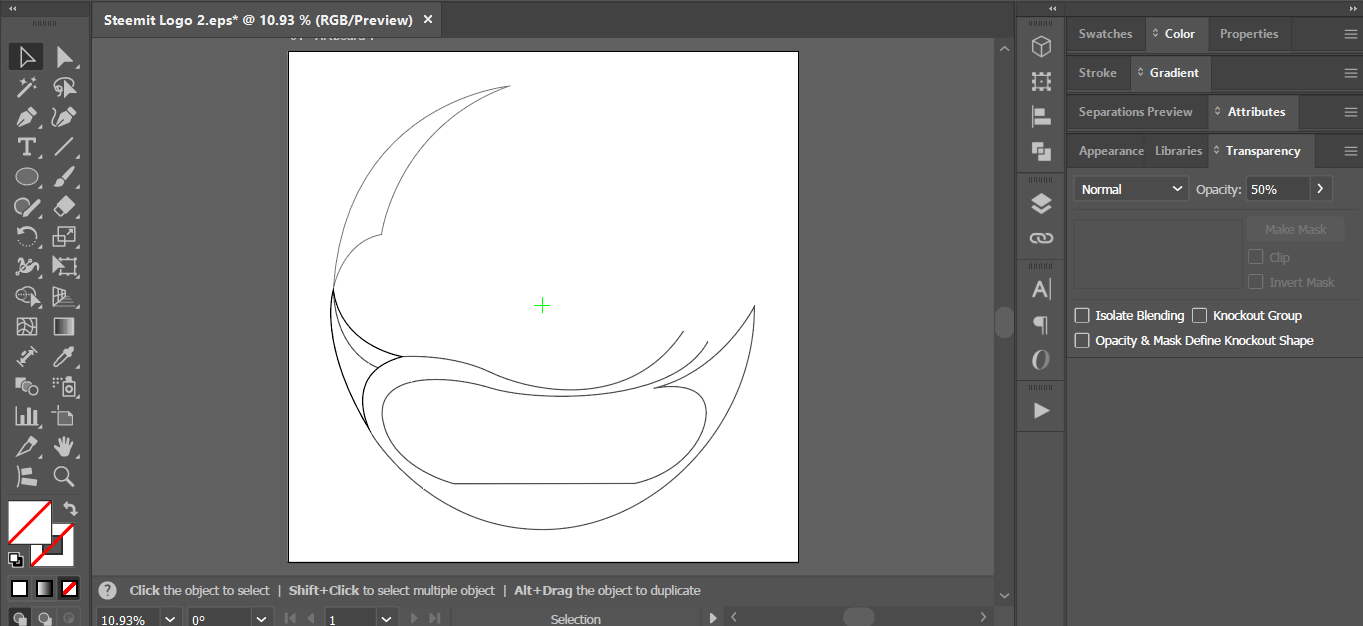Check the Isolate Blending checkbox
Viewport: 1363px width, 626px height.
pos(1082,316)
